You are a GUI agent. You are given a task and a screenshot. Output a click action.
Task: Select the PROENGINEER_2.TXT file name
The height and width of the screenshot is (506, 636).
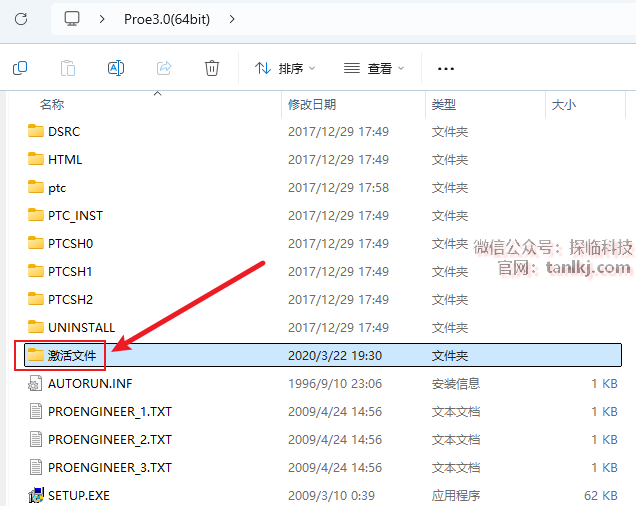(110, 439)
